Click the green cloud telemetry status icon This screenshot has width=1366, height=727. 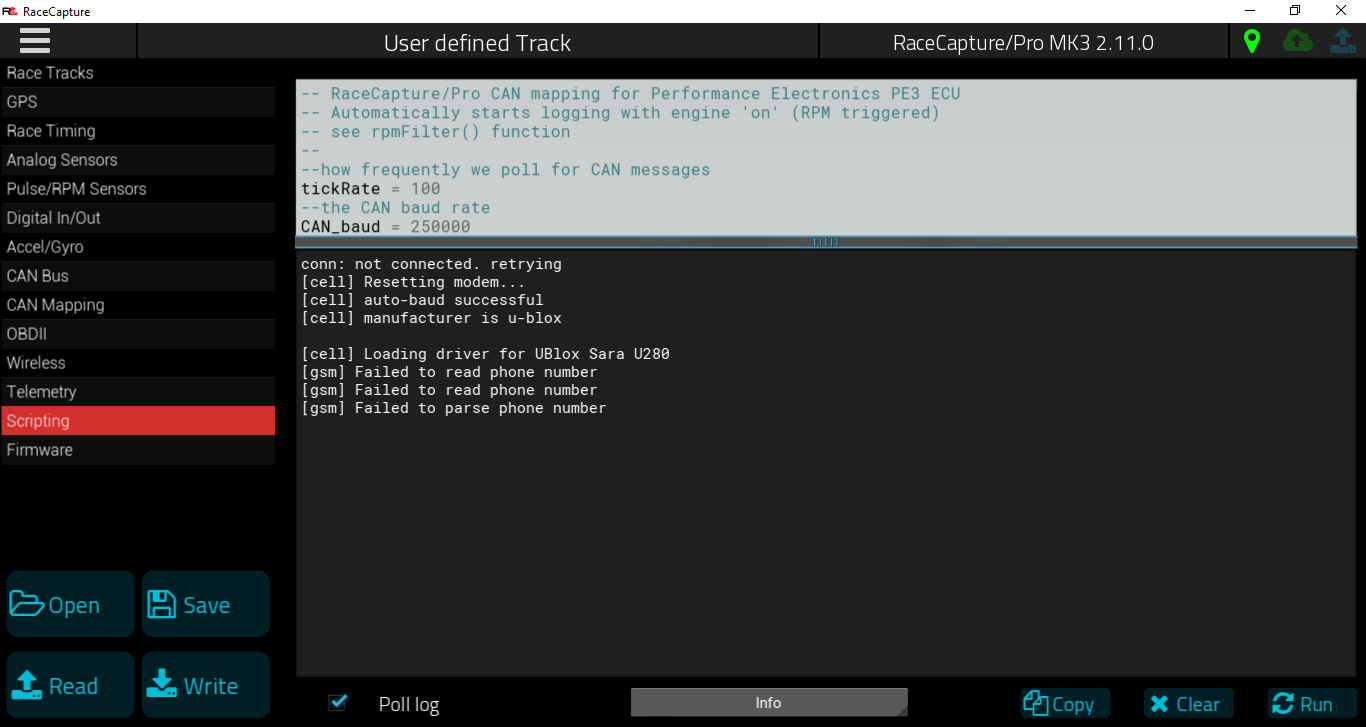coord(1298,41)
